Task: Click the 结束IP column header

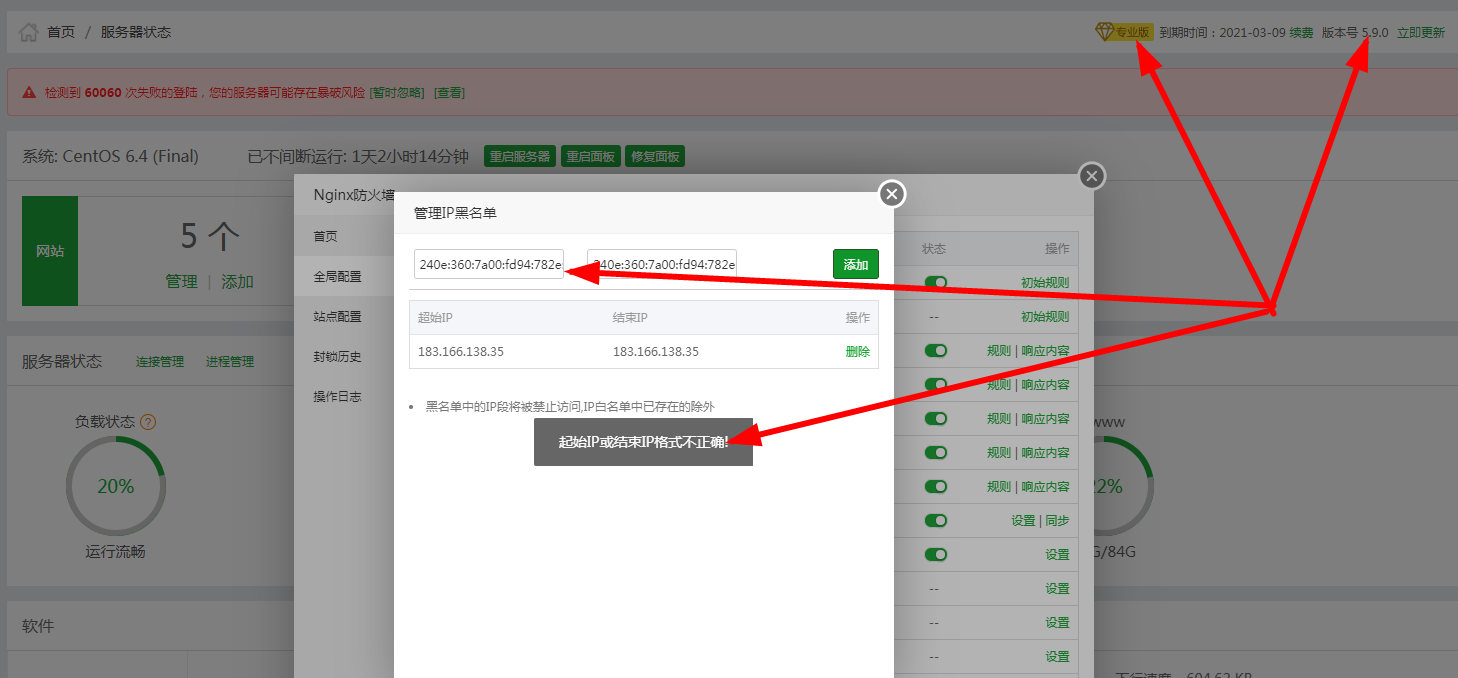Action: click(x=630, y=317)
